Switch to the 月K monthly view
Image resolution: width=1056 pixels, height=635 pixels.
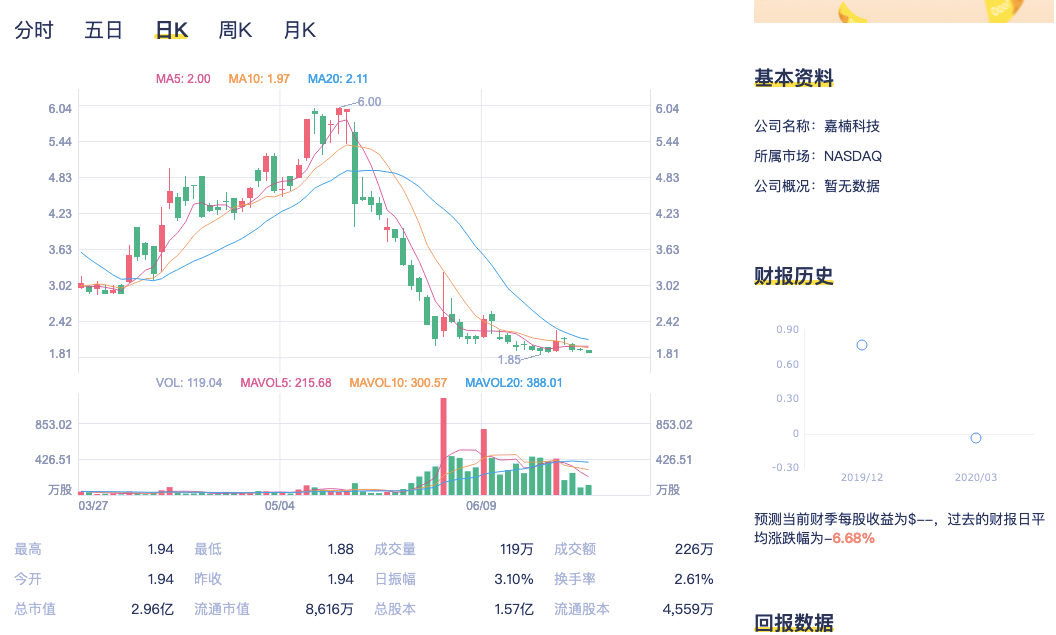tap(300, 30)
